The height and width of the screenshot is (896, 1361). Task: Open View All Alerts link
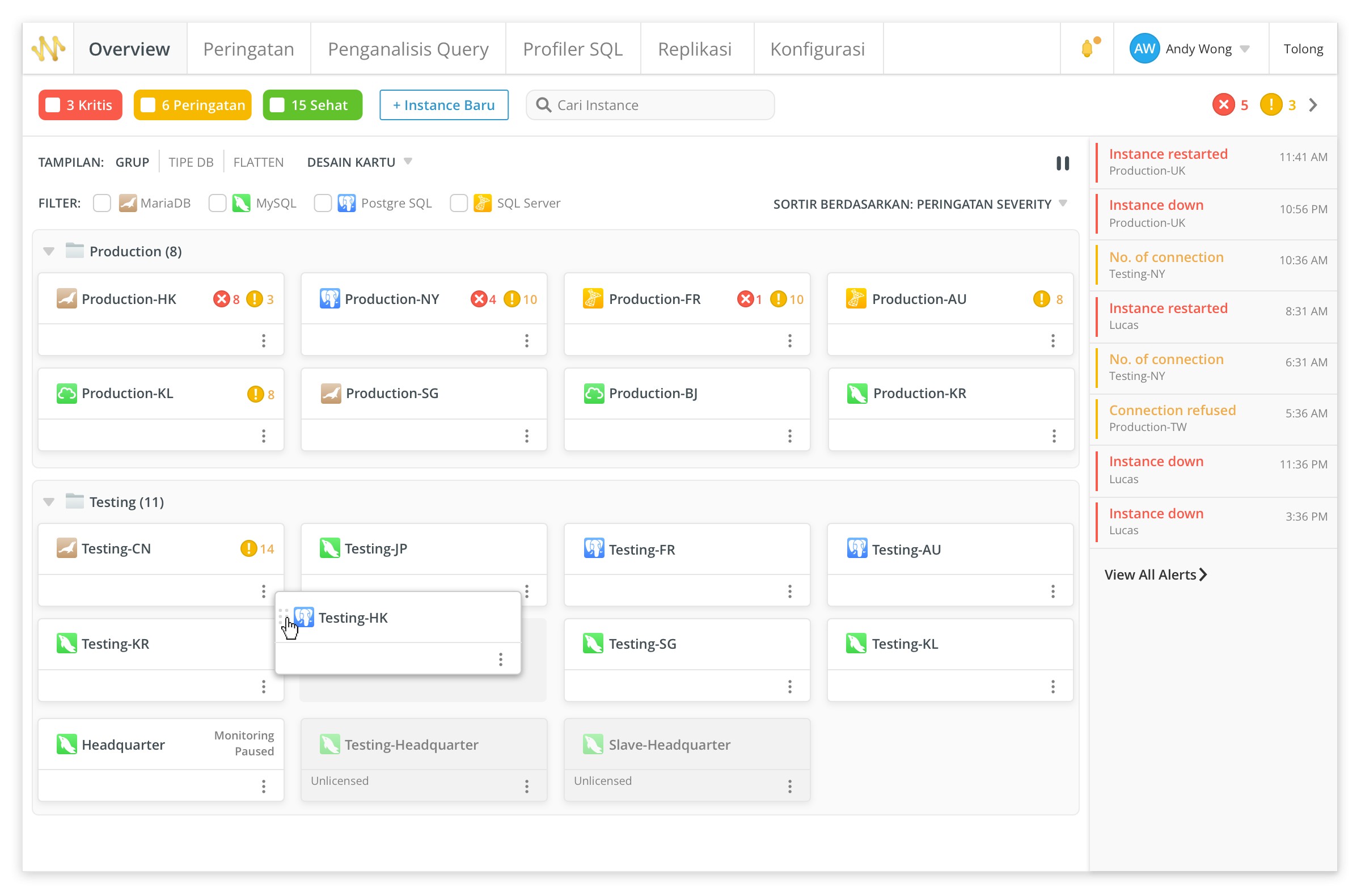point(1155,574)
